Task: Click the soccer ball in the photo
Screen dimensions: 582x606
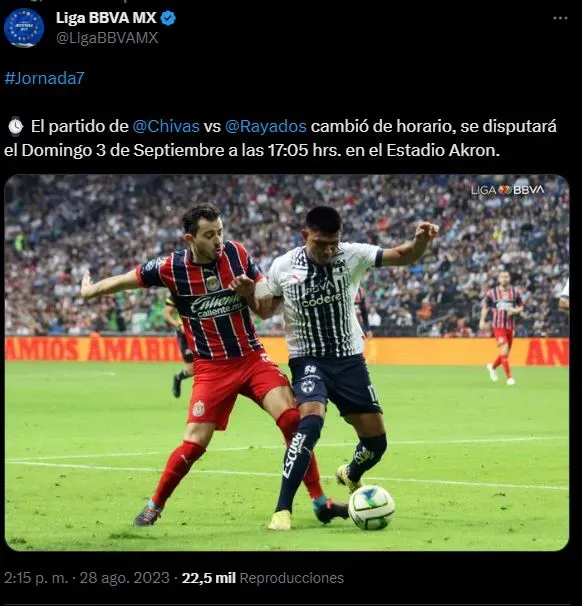Action: click(x=371, y=507)
